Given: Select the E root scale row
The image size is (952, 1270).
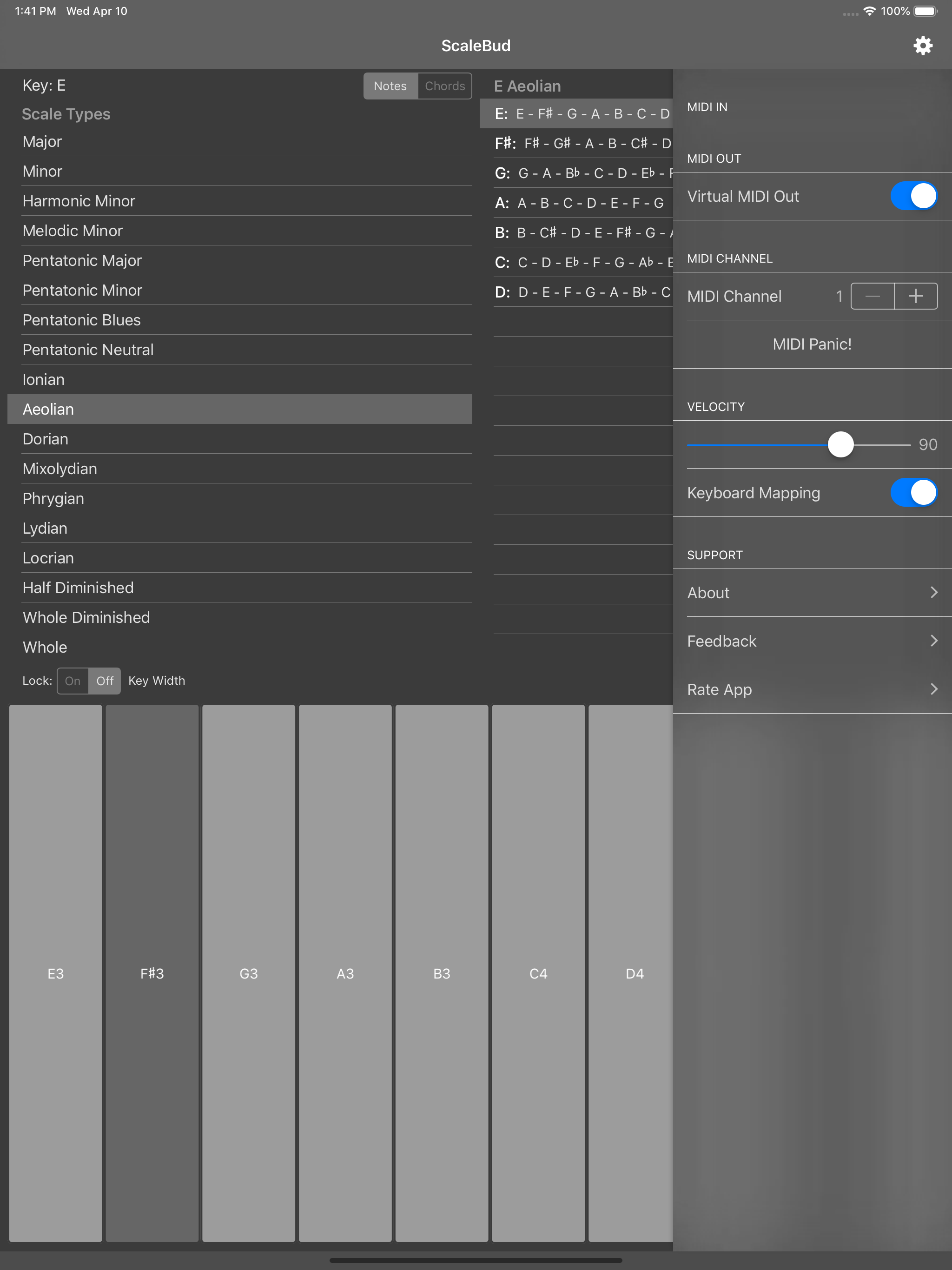Looking at the screenshot, I should point(576,114).
